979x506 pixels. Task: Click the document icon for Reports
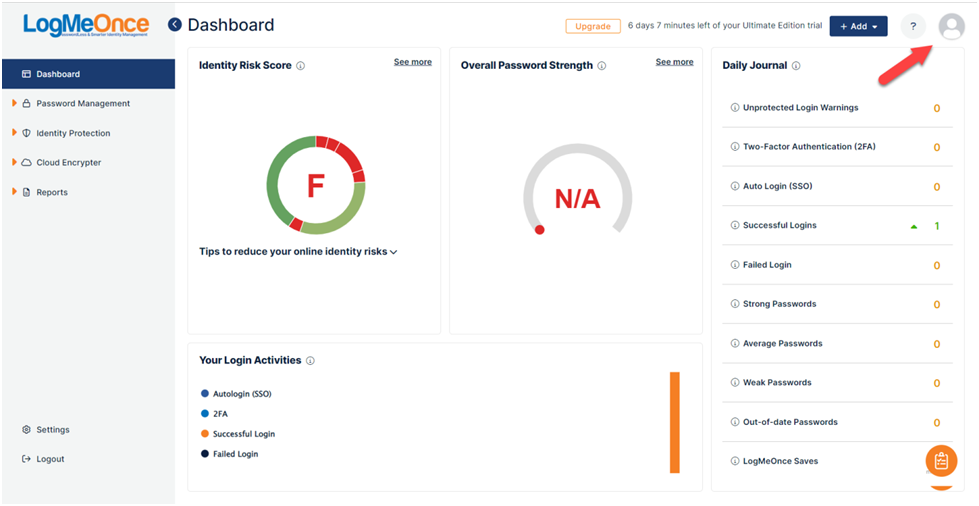tap(26, 192)
